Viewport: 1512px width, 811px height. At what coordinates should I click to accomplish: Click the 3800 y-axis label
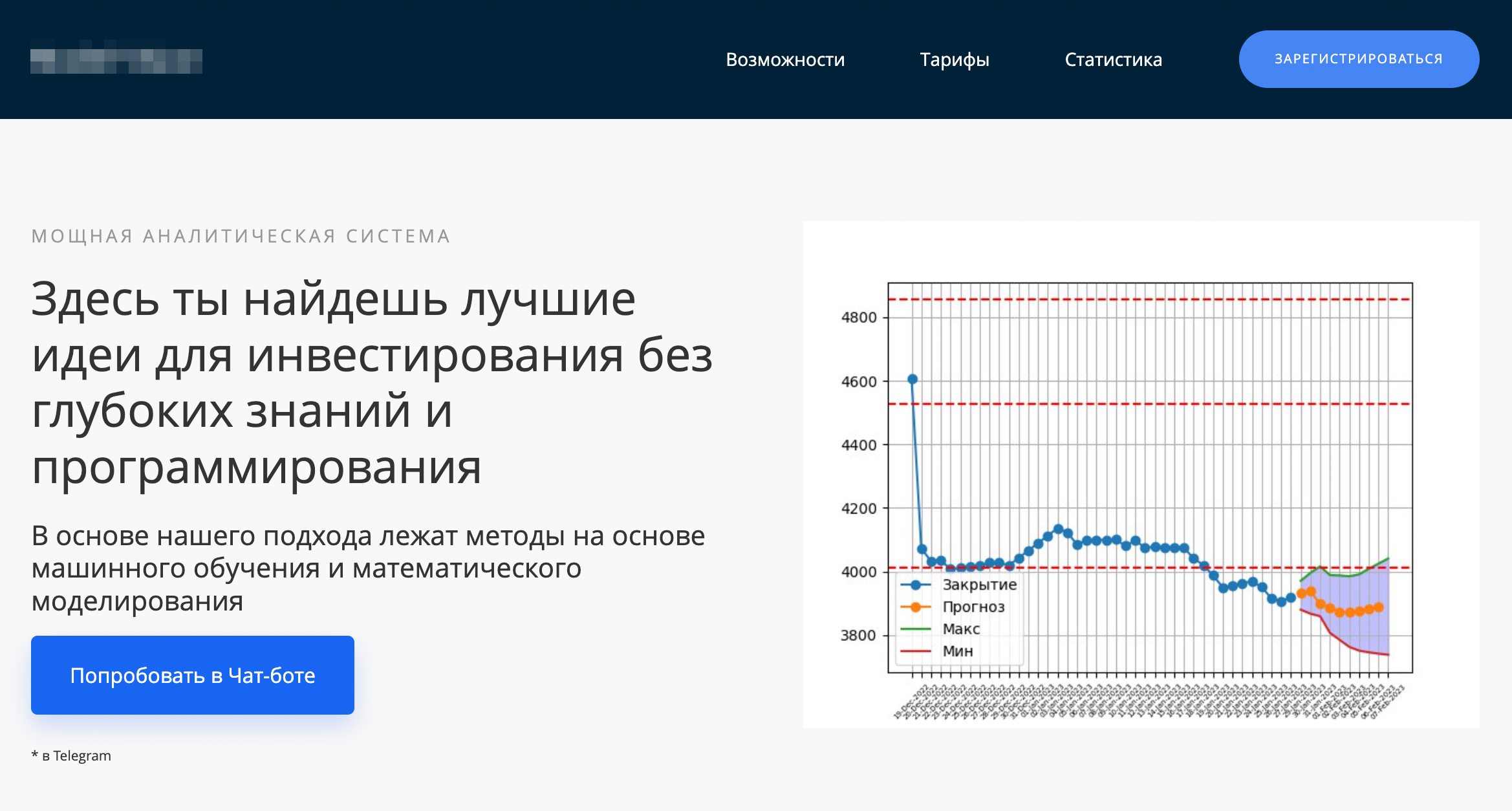coord(859,635)
